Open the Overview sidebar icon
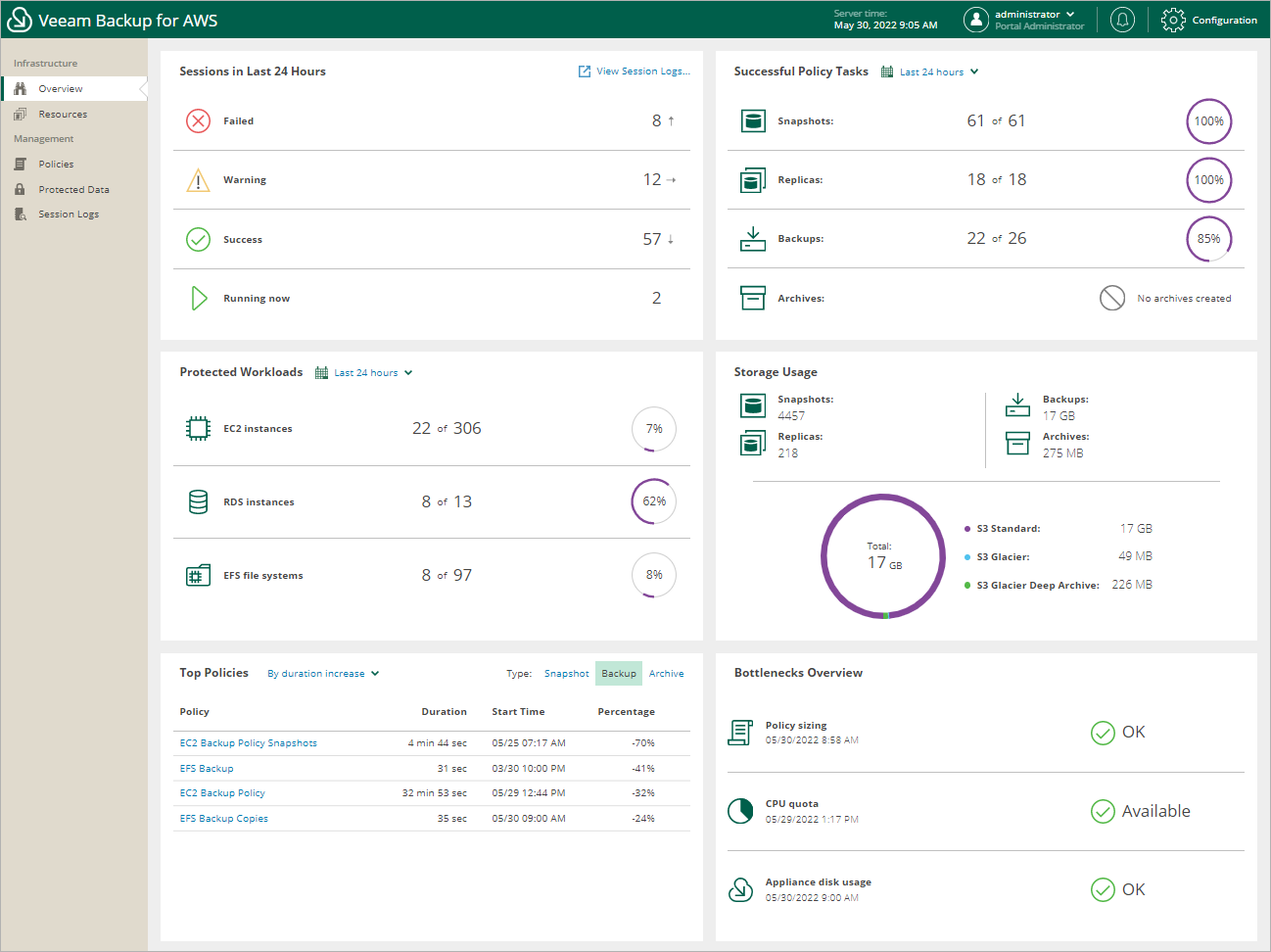This screenshot has width=1271, height=952. 19,88
